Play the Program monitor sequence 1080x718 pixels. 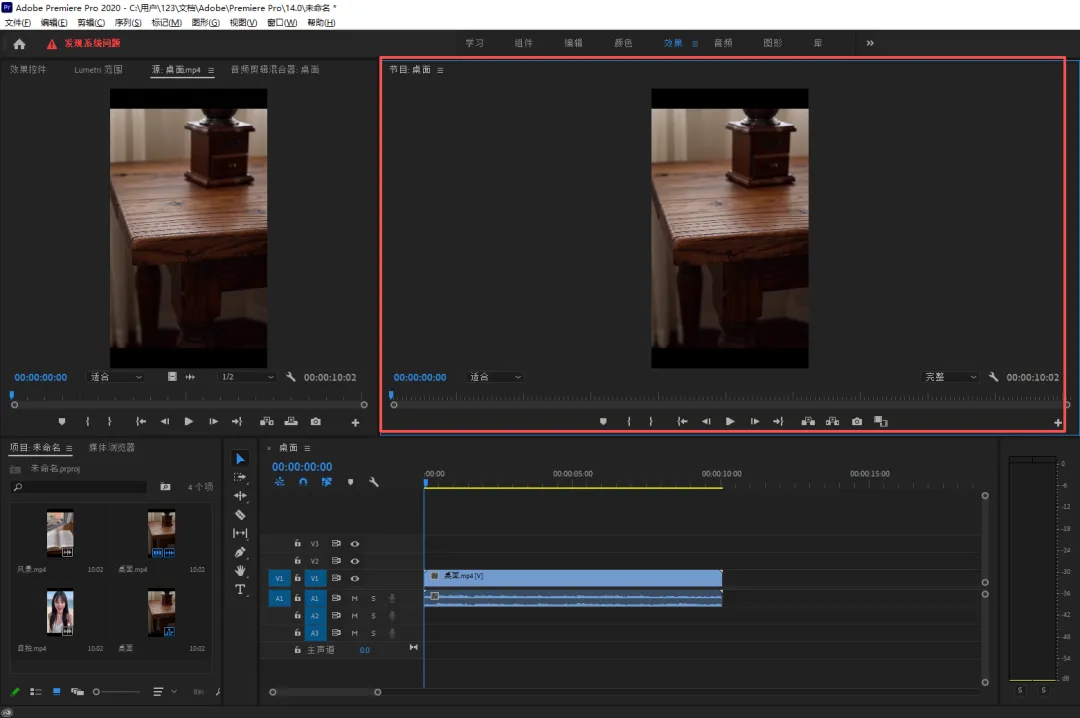[x=730, y=422]
